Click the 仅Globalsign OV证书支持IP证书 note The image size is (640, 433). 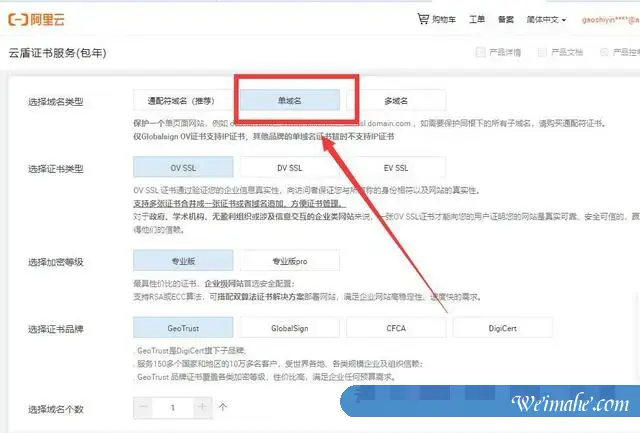264,136
